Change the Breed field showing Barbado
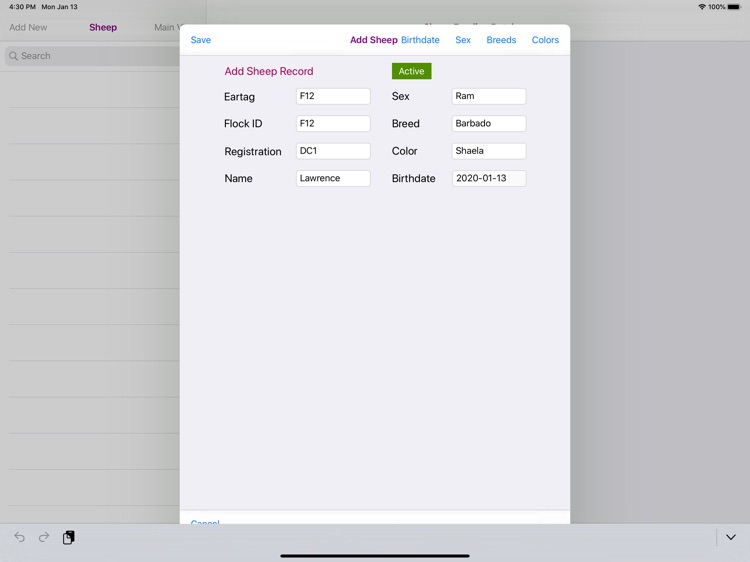This screenshot has height=562, width=750. click(x=489, y=123)
